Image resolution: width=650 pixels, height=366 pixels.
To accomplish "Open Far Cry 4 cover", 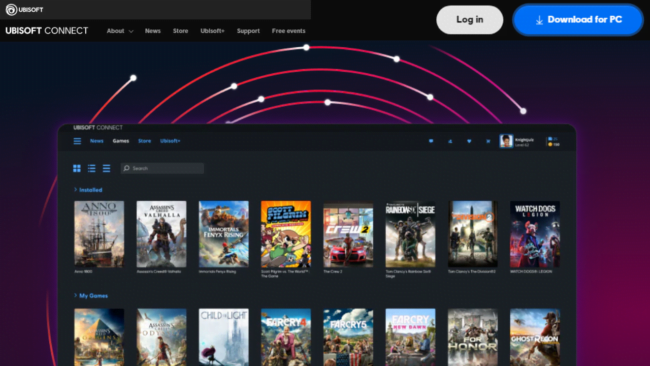I will click(286, 337).
